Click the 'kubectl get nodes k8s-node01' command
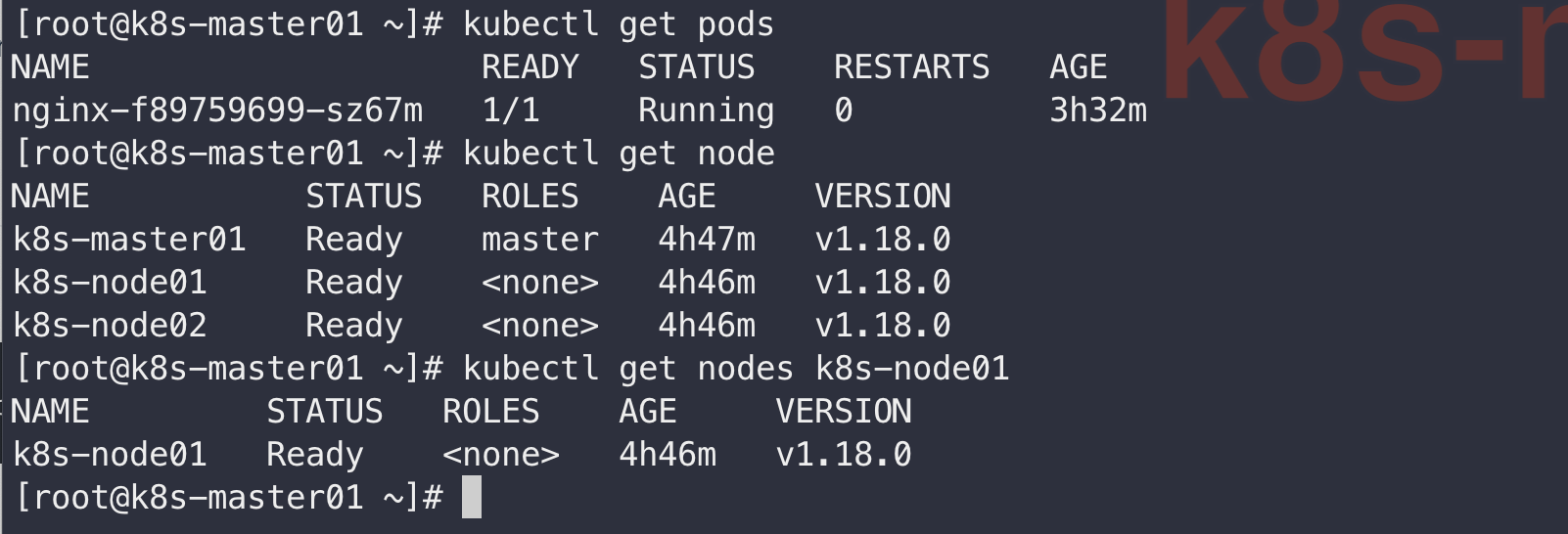 click(735, 369)
